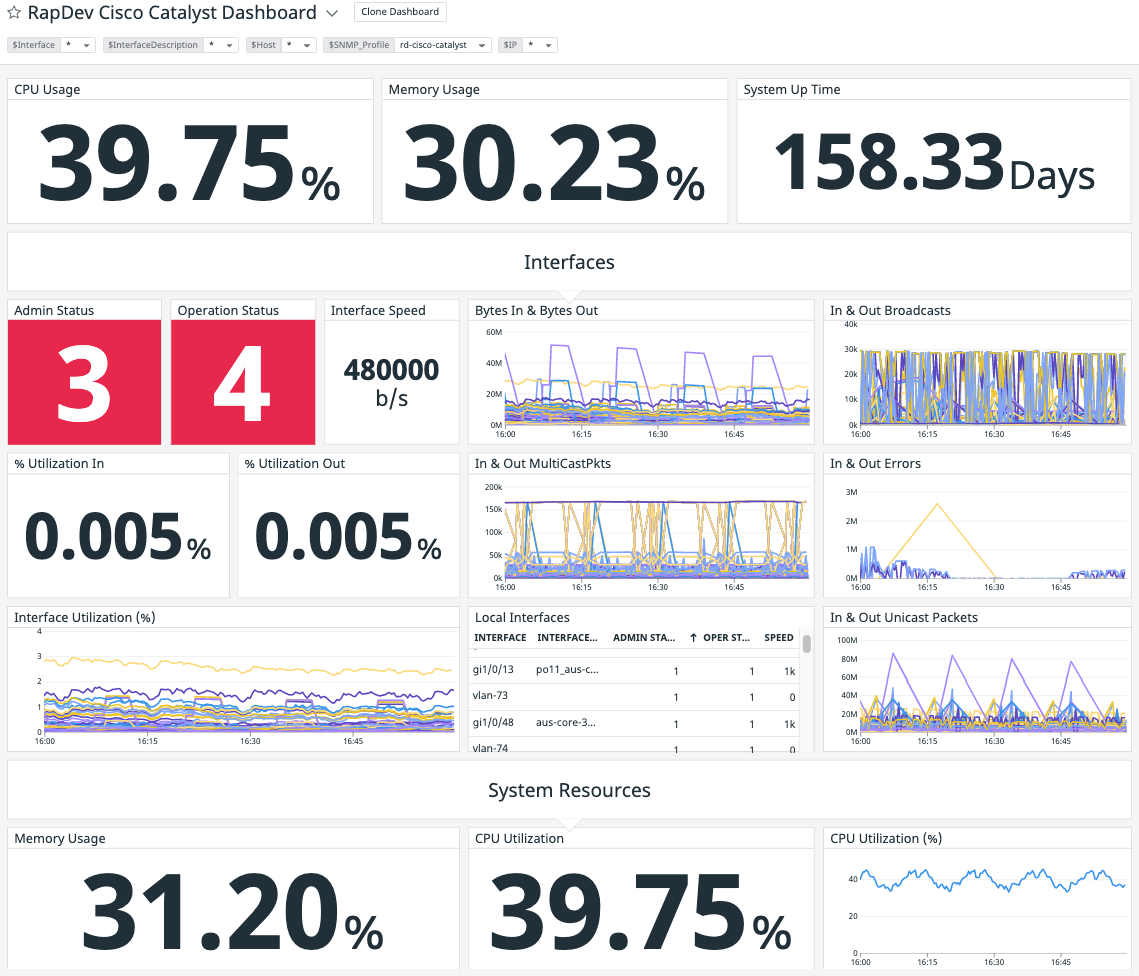1139x976 pixels.
Task: Click the Interface Utilization (%) graph title
Action: click(x=85, y=617)
